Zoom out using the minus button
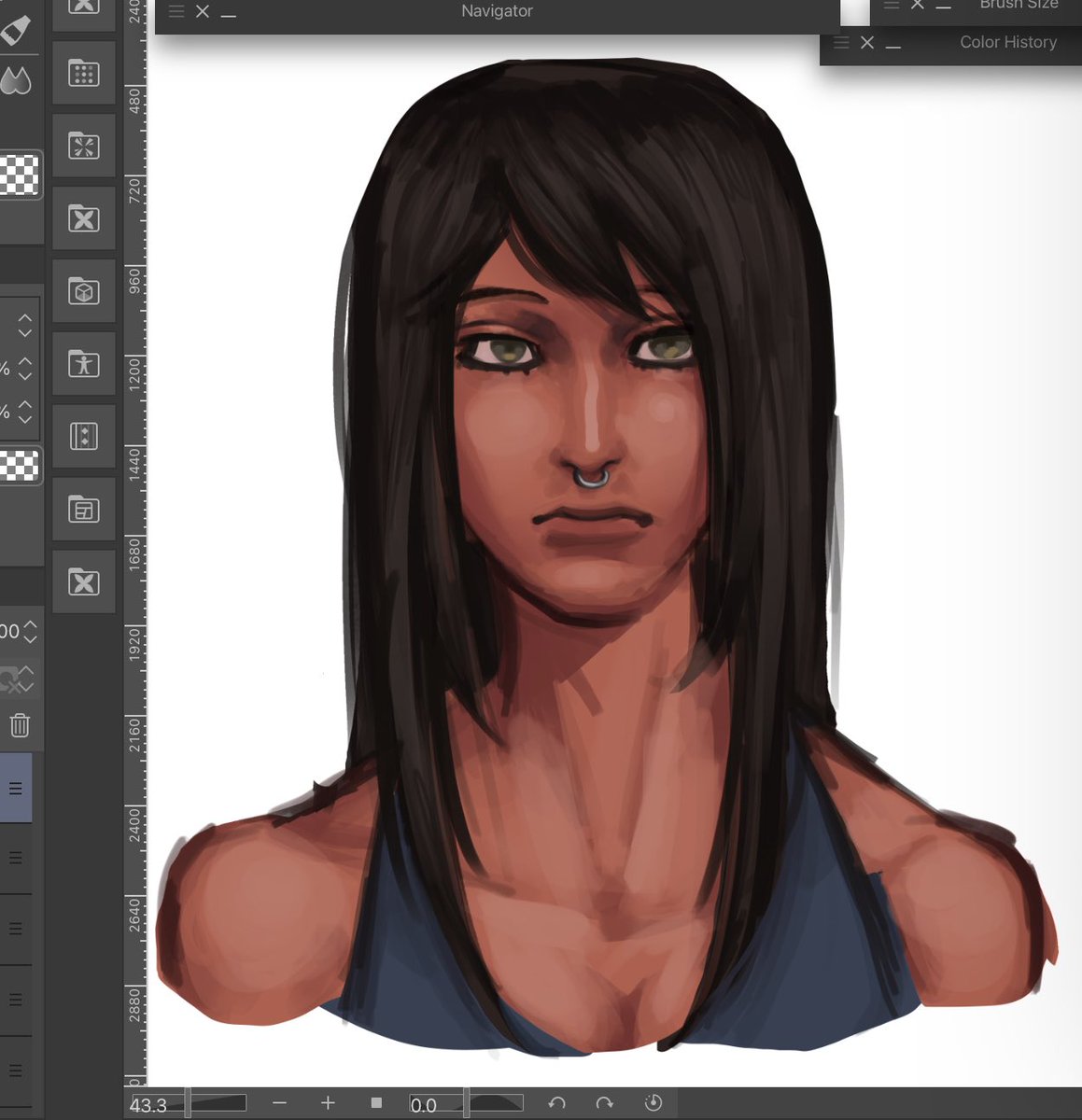The width and height of the screenshot is (1082, 1120). (279, 1103)
